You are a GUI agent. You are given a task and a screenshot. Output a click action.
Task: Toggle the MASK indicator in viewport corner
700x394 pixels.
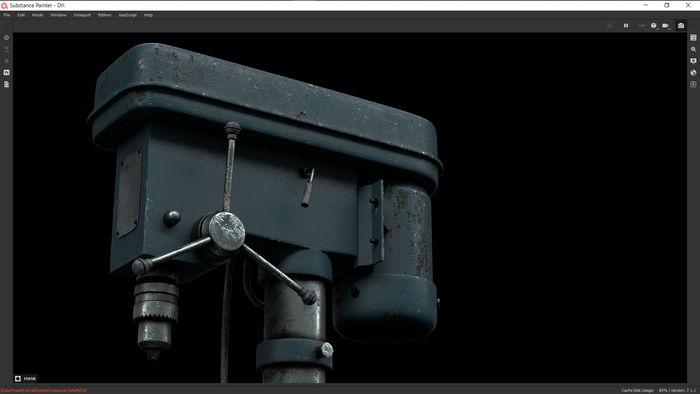(25, 378)
